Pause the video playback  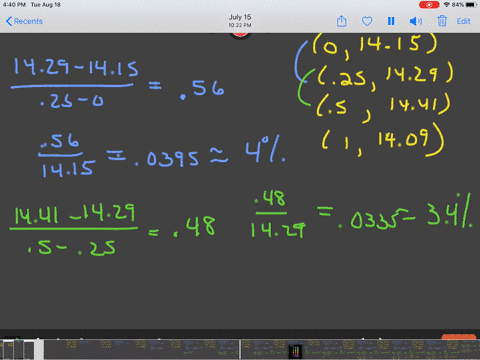pyautogui.click(x=391, y=21)
